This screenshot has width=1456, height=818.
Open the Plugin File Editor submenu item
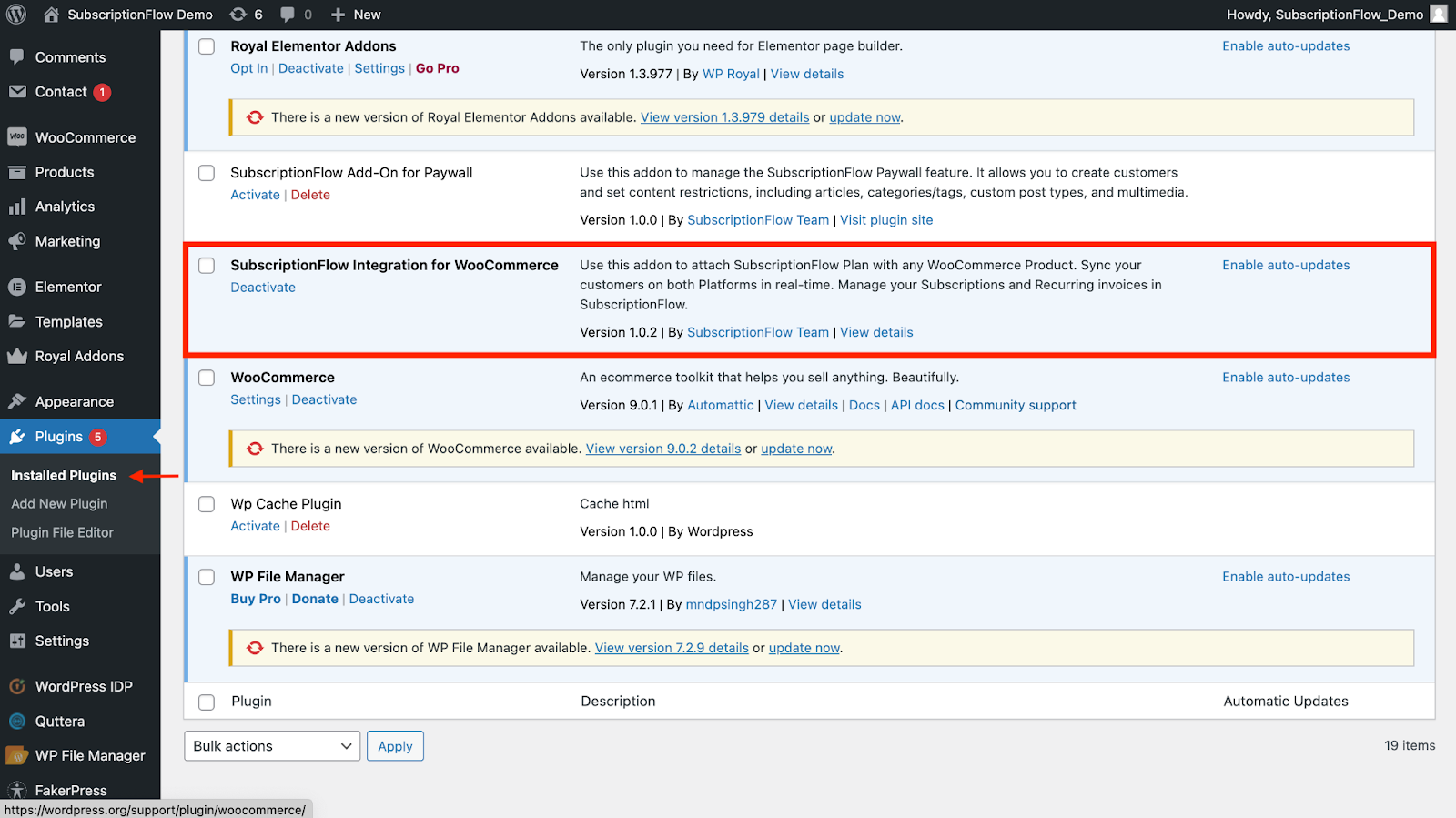coord(62,532)
